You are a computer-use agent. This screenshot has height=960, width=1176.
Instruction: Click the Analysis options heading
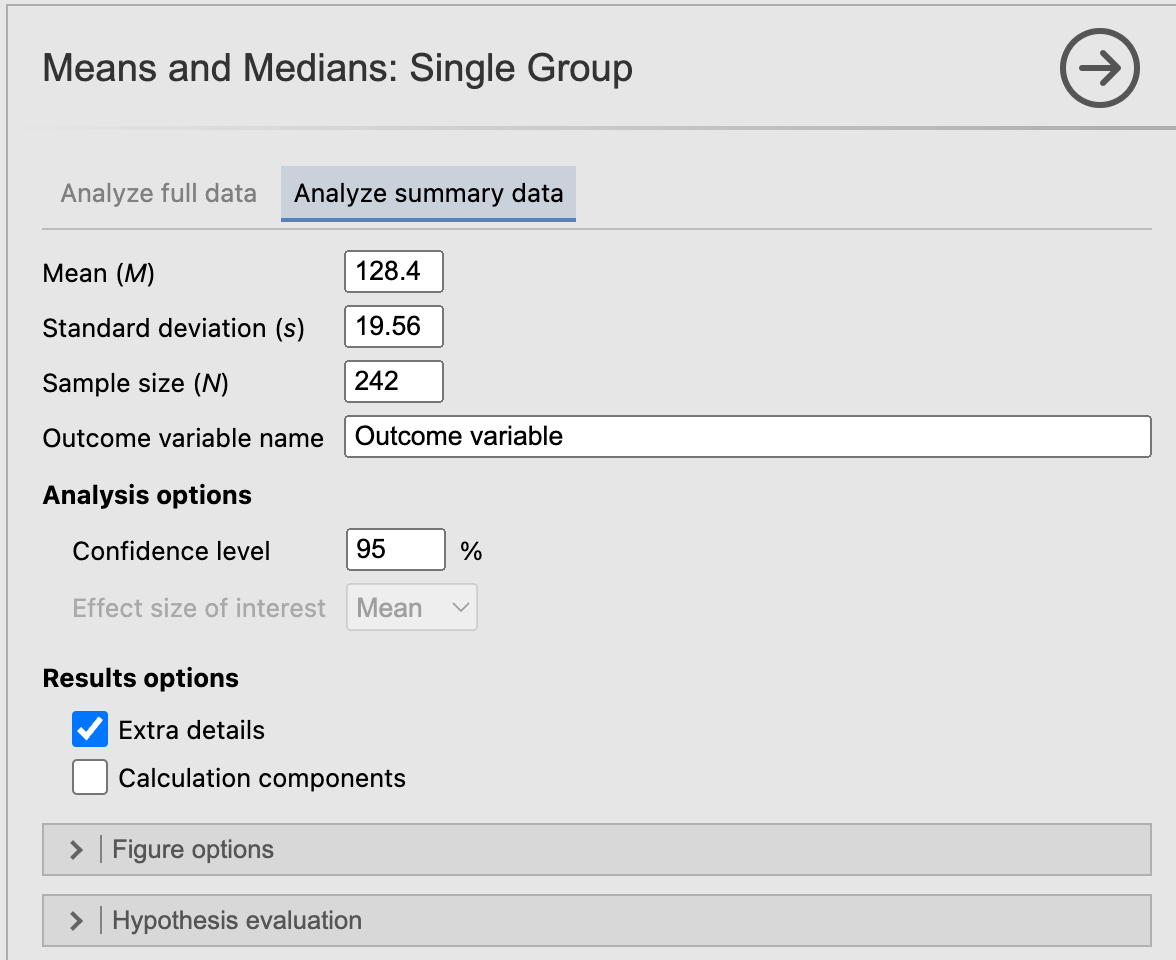147,495
